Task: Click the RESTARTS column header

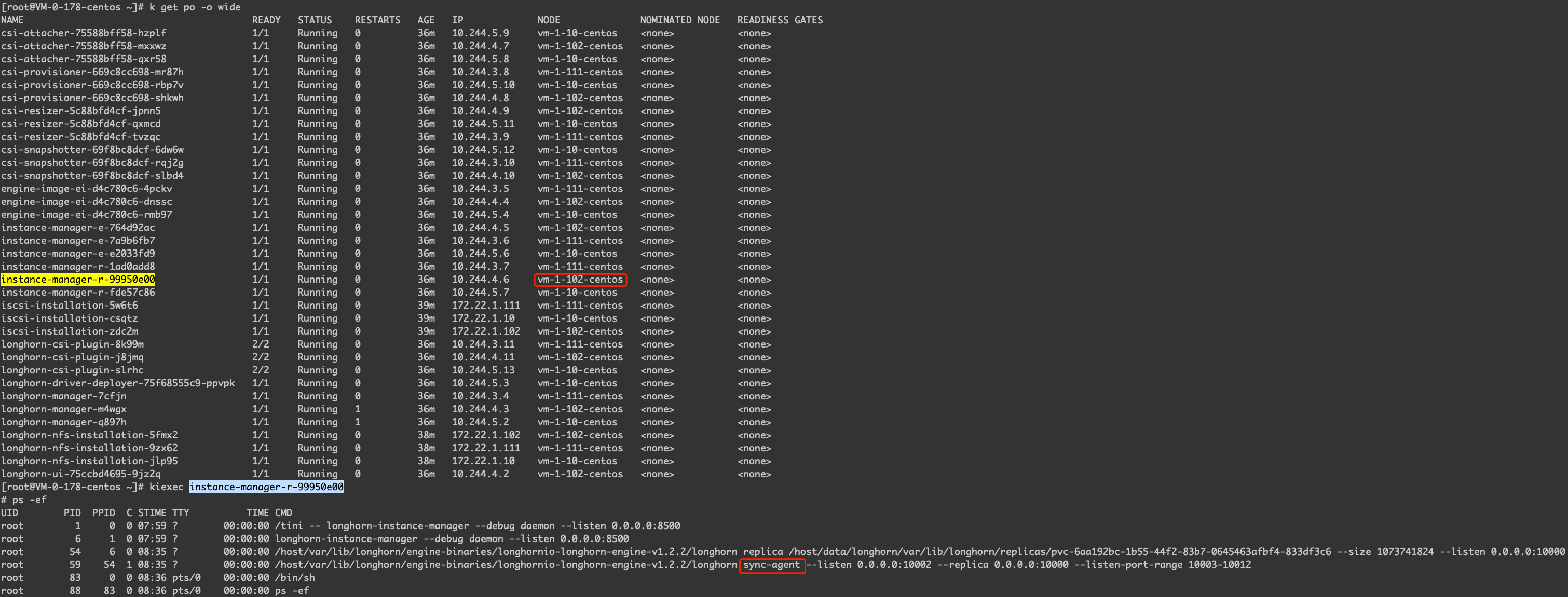Action: [377, 20]
